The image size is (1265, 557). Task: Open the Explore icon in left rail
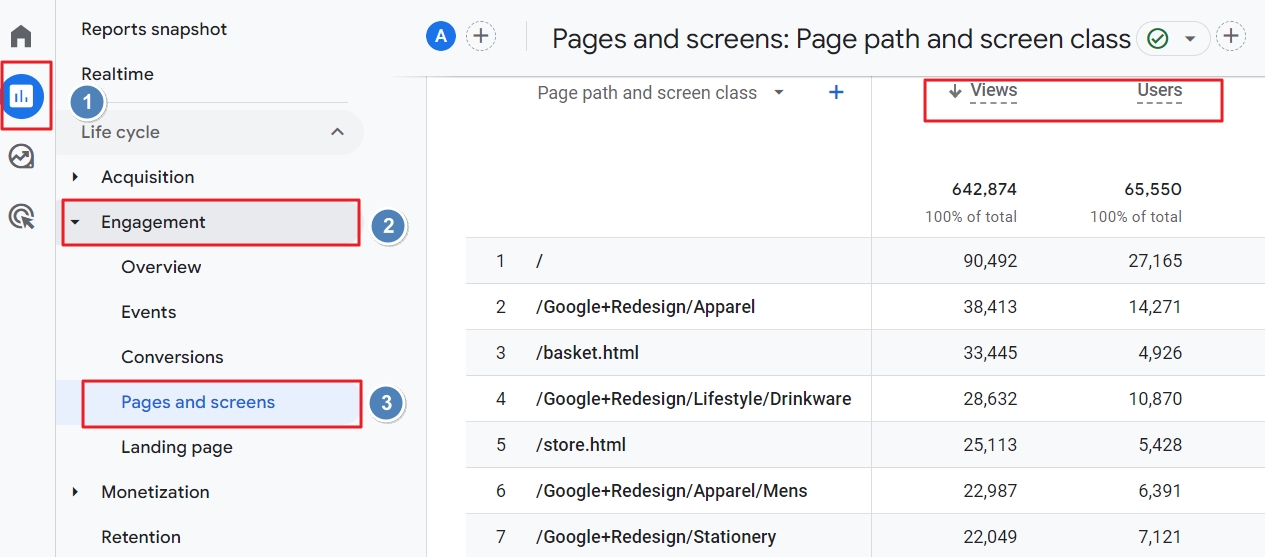(x=21, y=157)
